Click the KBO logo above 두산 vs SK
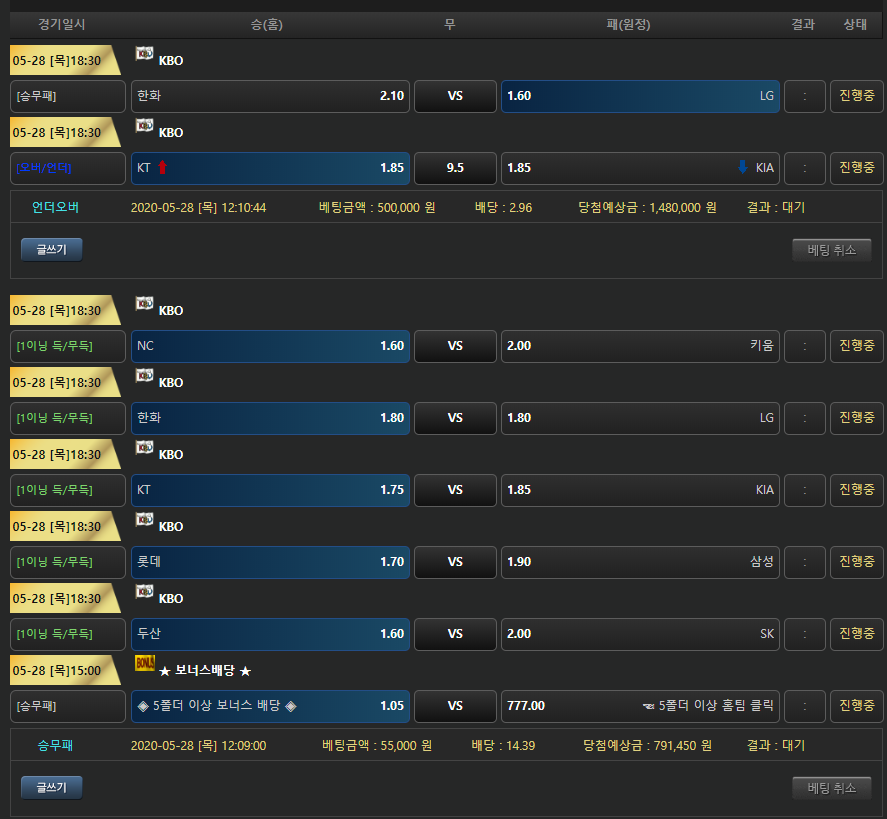887x819 pixels. click(x=144, y=592)
